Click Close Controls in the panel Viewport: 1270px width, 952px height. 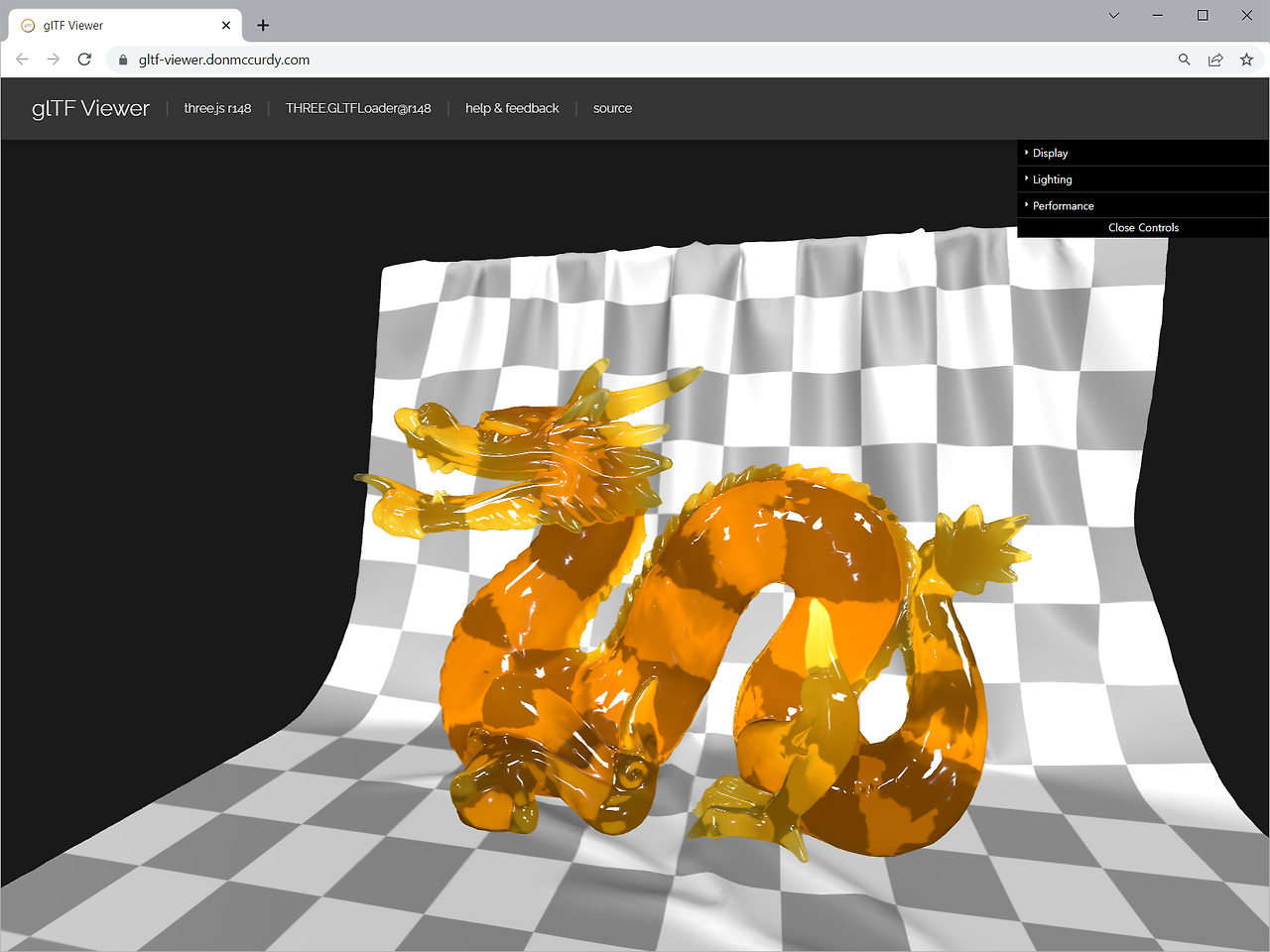pyautogui.click(x=1143, y=227)
